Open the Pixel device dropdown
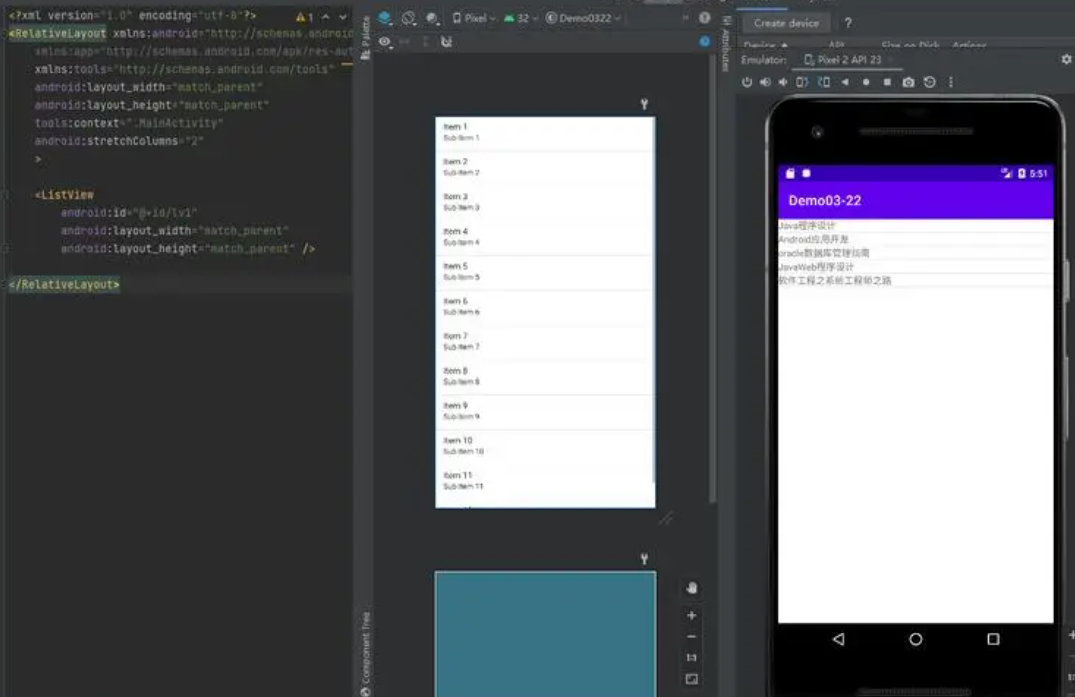The image size is (1075, 697). (x=474, y=18)
